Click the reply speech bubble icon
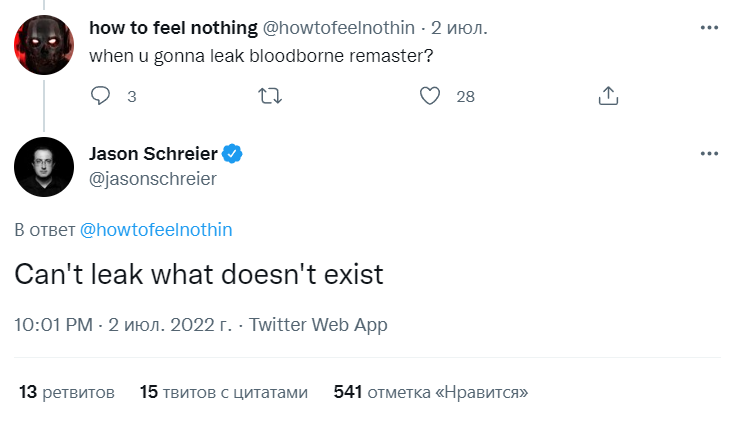 point(100,96)
